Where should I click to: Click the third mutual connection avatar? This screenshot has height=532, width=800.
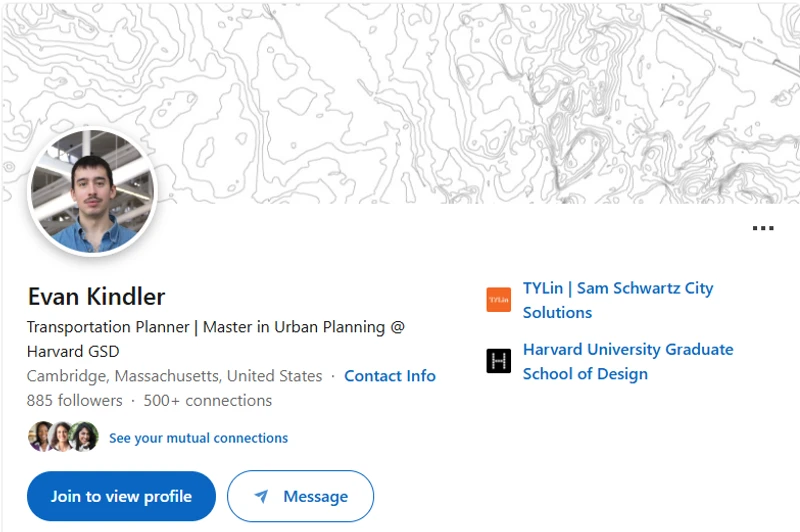click(x=85, y=437)
